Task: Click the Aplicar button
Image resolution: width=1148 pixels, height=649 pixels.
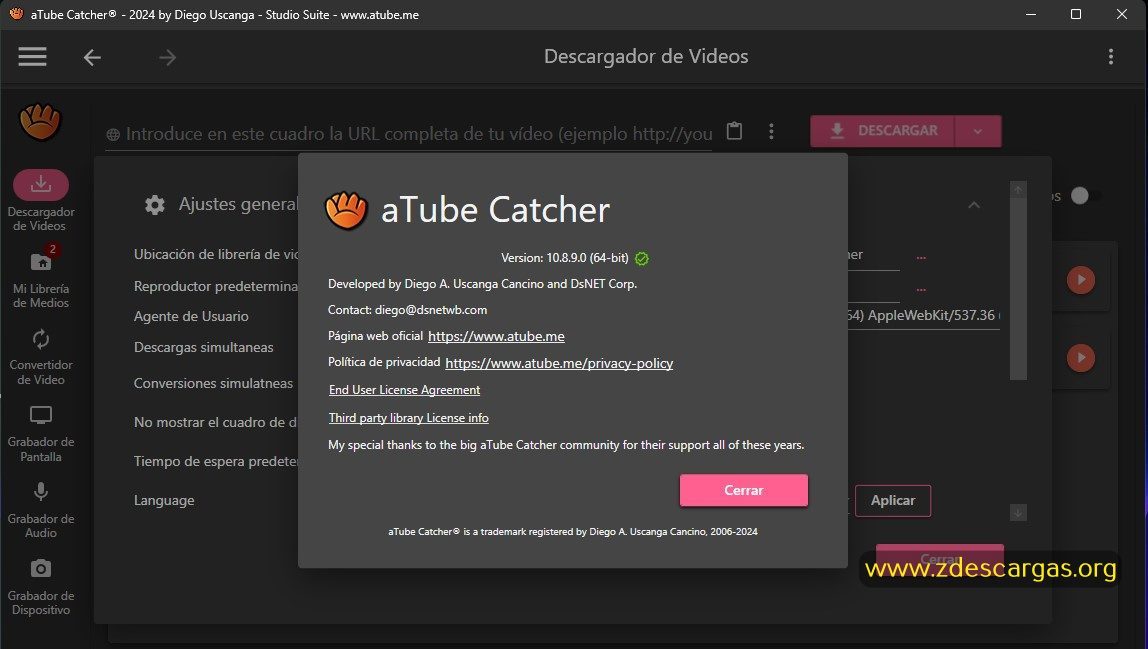Action: click(892, 500)
